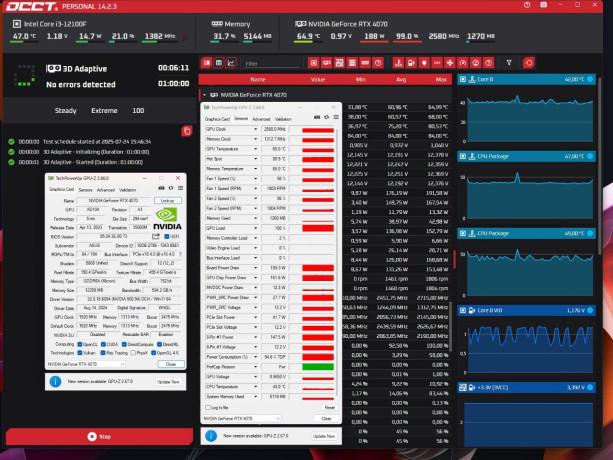Viewport: 613px width, 460px height.
Task: Toggle the storage sensor filter icon
Action: point(352,63)
